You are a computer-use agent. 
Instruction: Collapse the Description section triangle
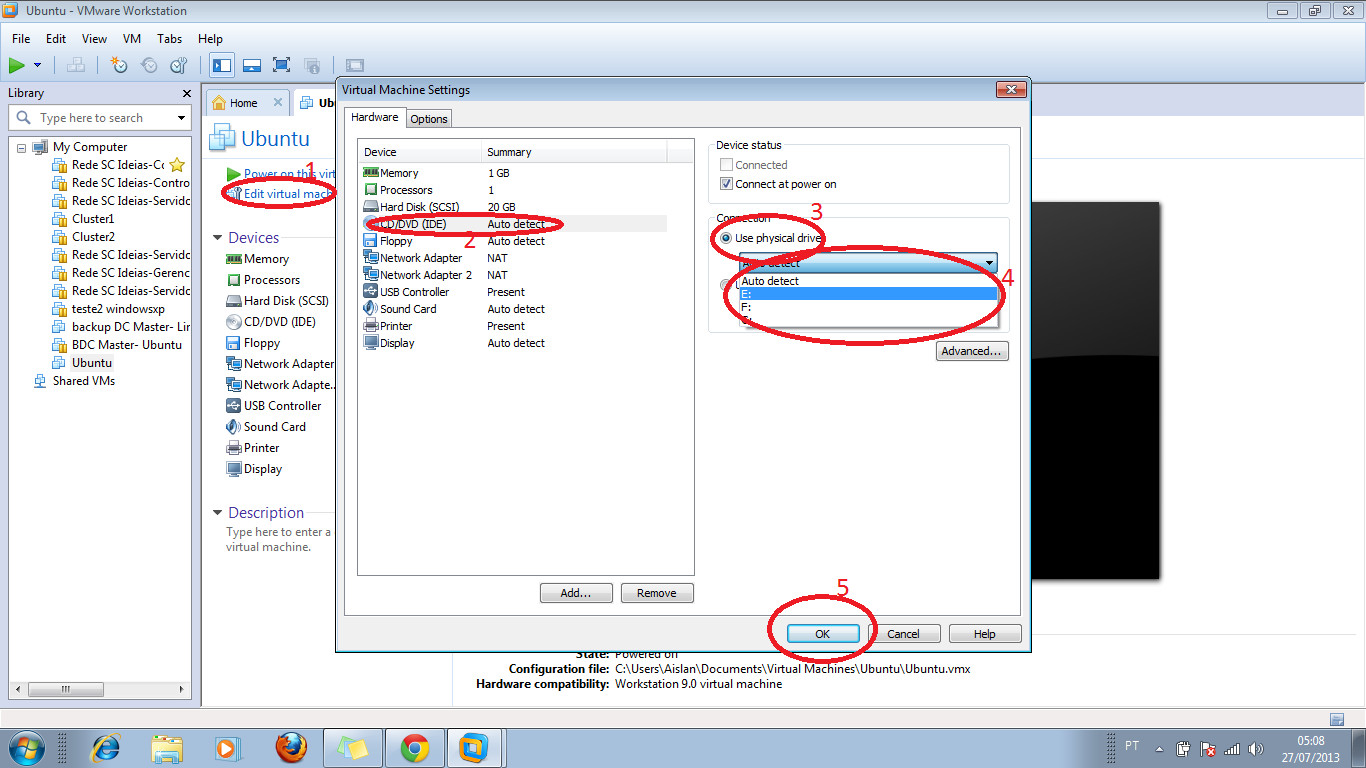tap(217, 513)
